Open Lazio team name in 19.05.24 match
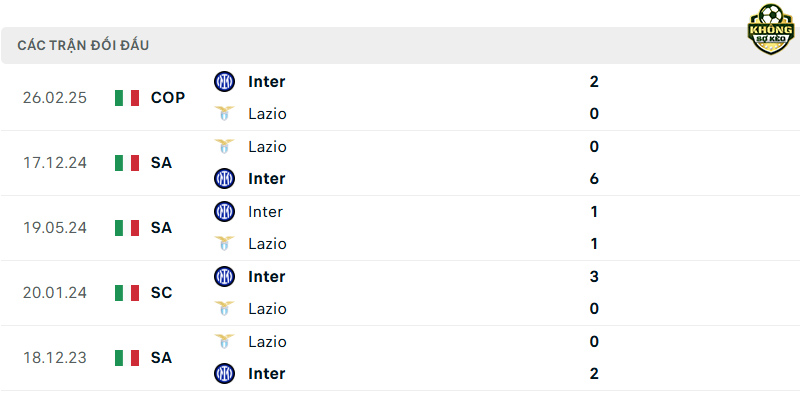This screenshot has width=800, height=400. 267,244
